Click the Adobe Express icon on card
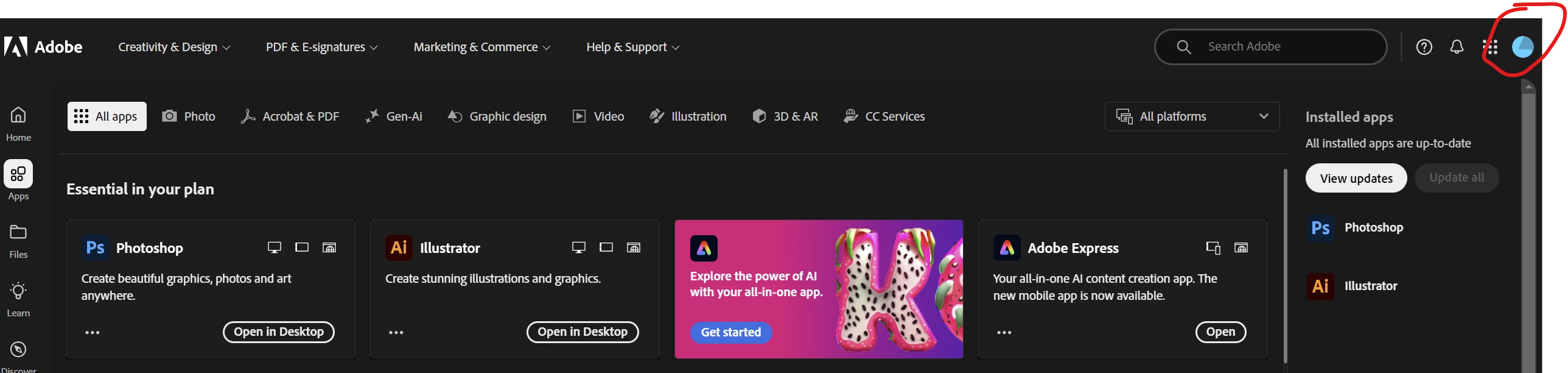Screen dimensions: 1568x373 pyautogui.click(x=1007, y=248)
